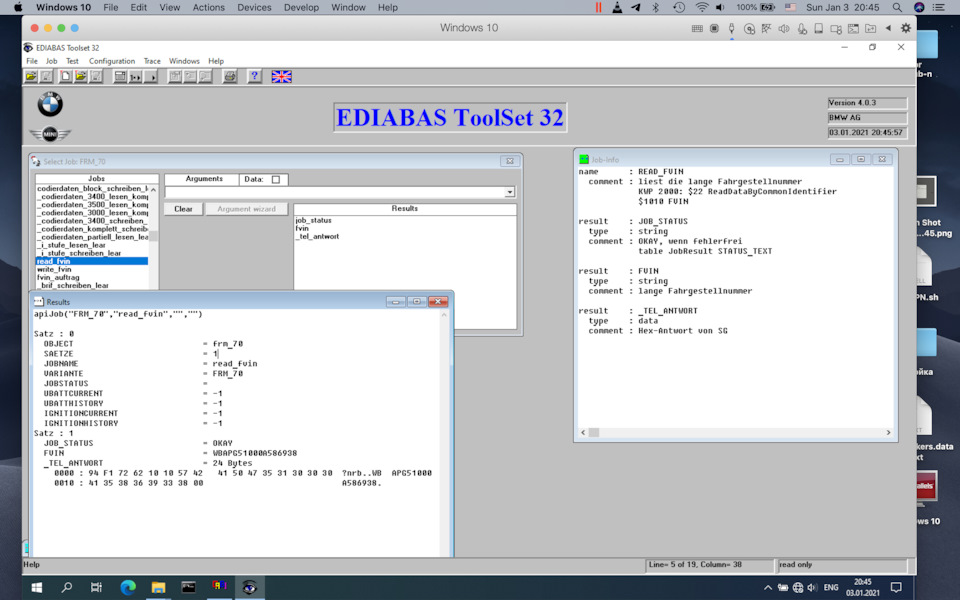Open the Job menu
Viewport: 960px width, 600px height.
[51, 61]
